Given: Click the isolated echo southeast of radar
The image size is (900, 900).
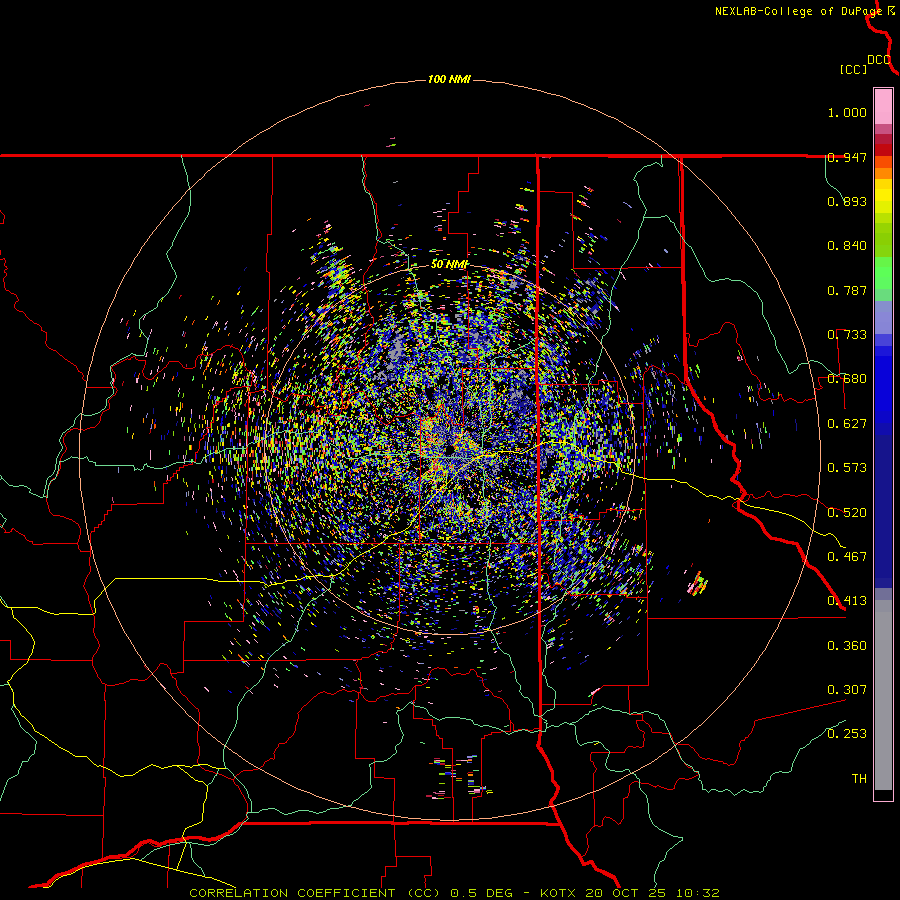Looking at the screenshot, I should (x=697, y=584).
